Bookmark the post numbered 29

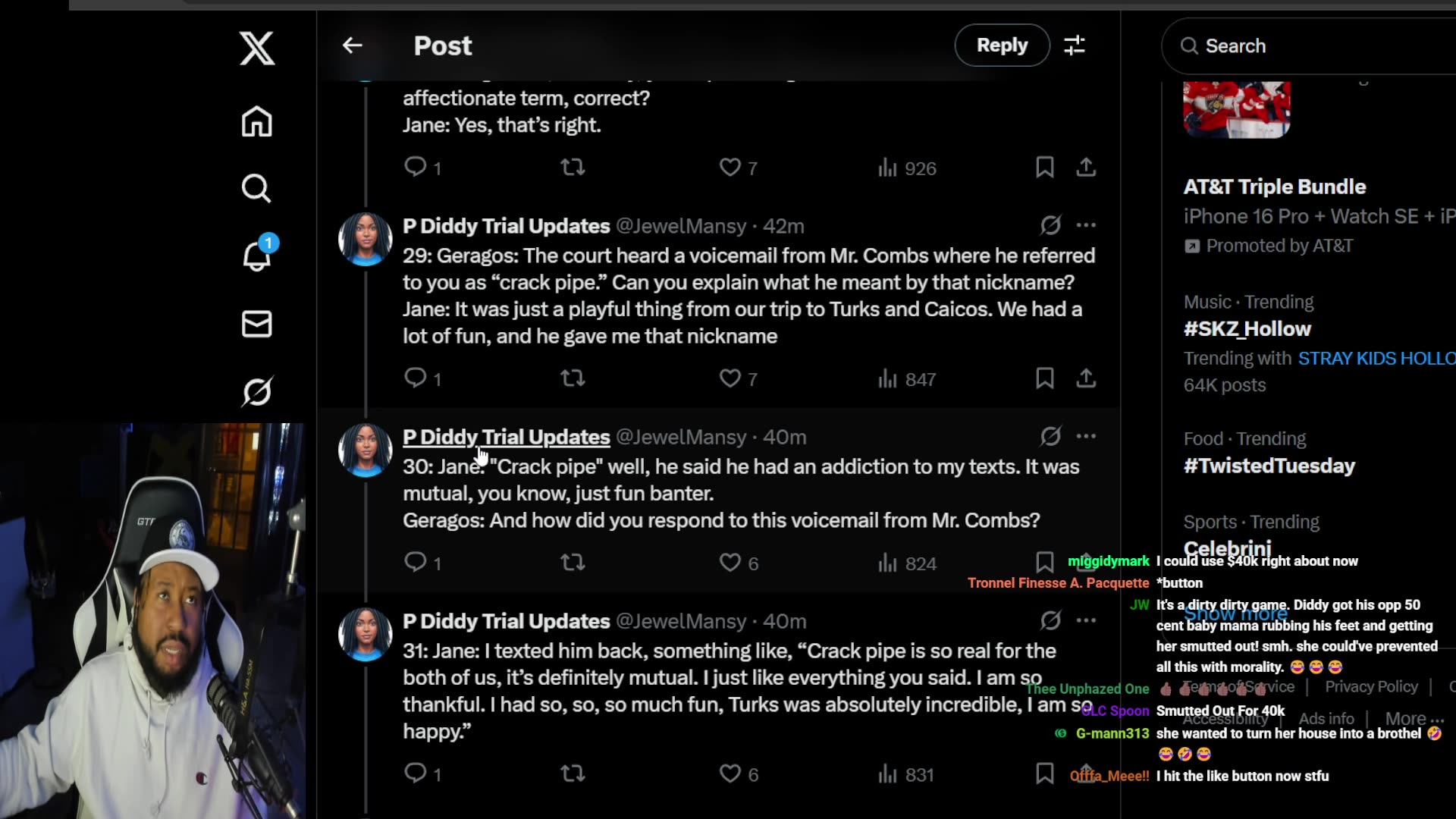1044,378
